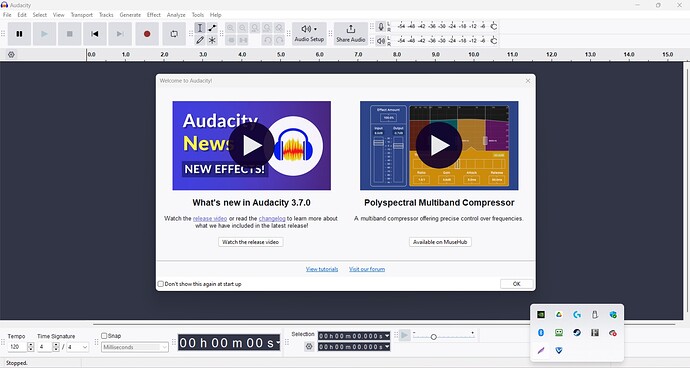Click the Redo arrow icon

tap(279, 40)
